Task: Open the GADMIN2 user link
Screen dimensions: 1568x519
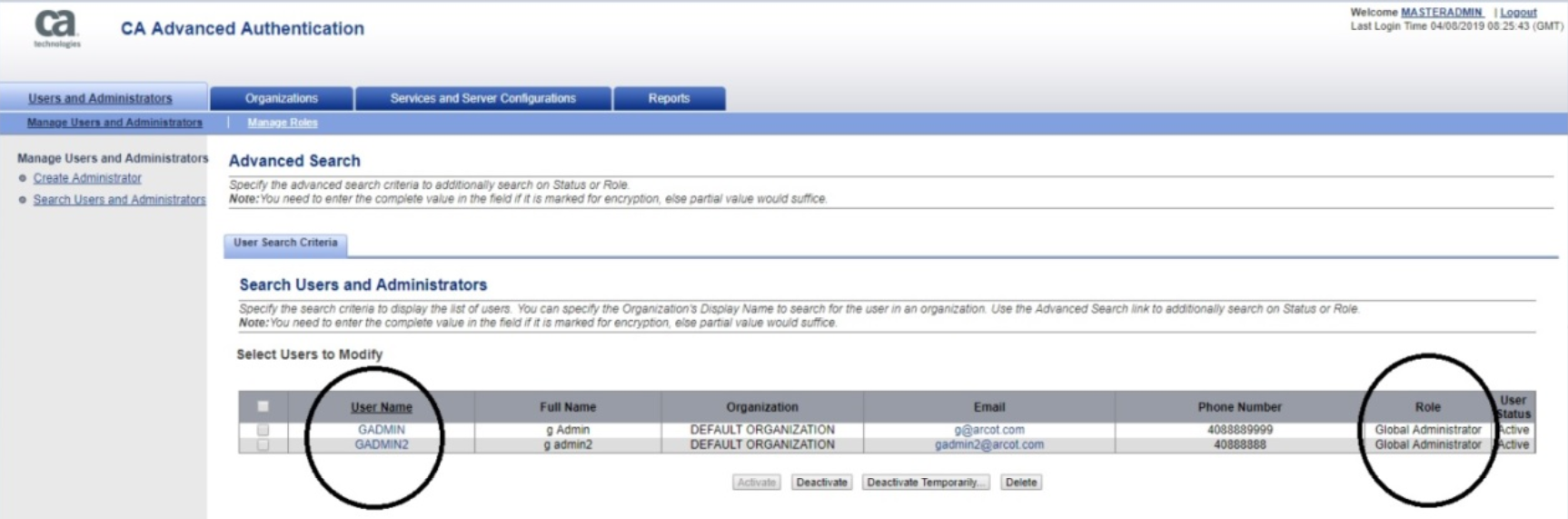Action: pyautogui.click(x=382, y=445)
